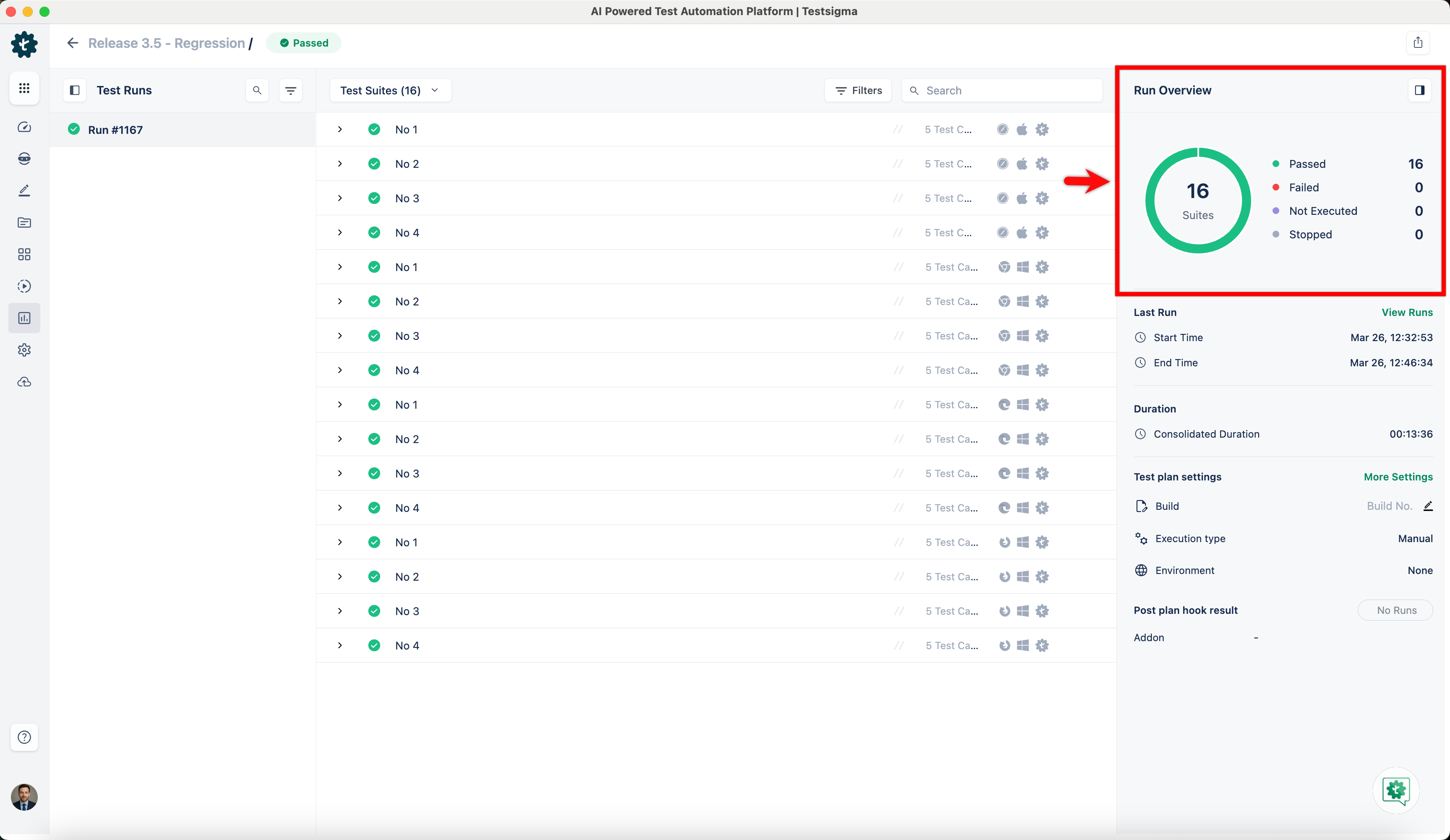The width and height of the screenshot is (1450, 840).
Task: Click the share icon at top right
Action: [x=1418, y=42]
